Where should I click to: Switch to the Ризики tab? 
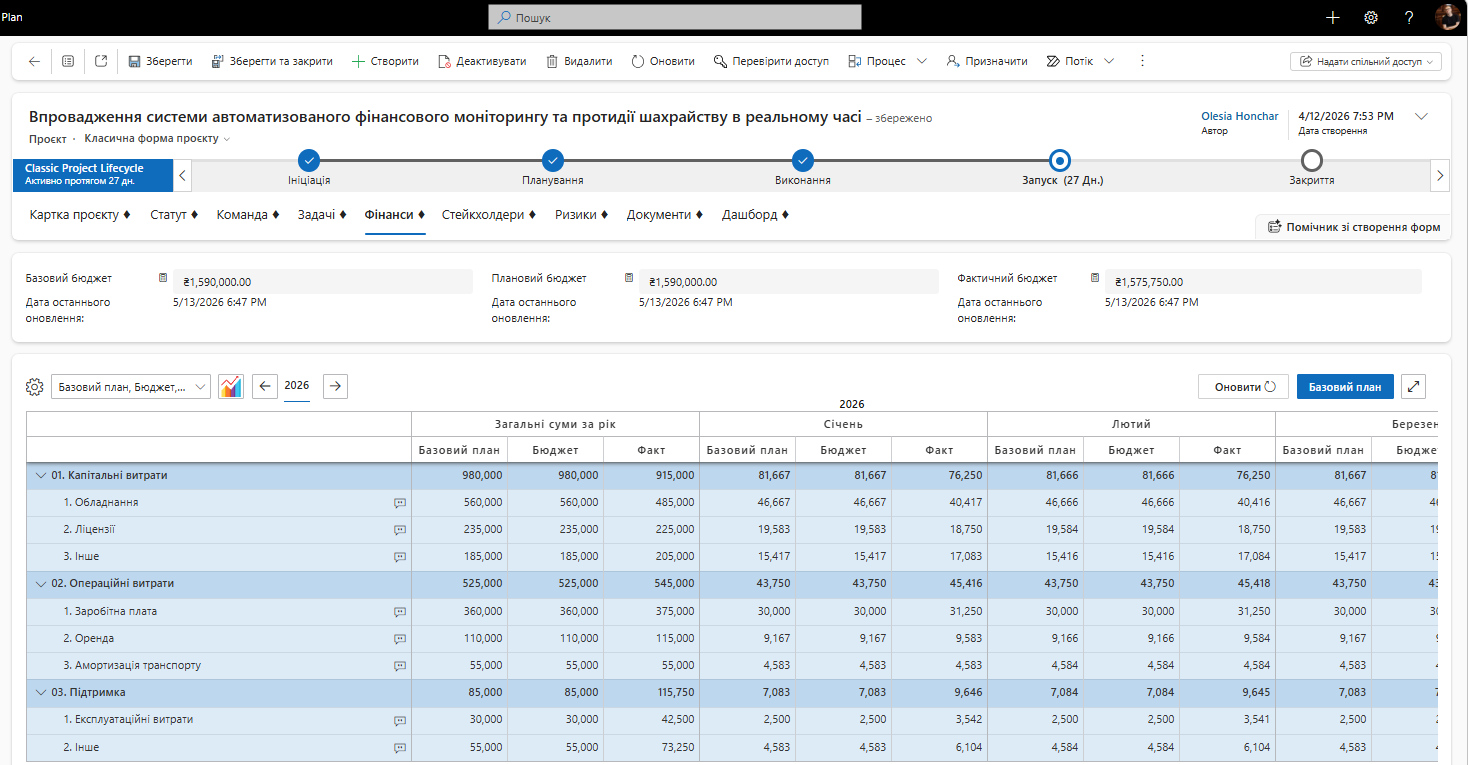pyautogui.click(x=581, y=215)
